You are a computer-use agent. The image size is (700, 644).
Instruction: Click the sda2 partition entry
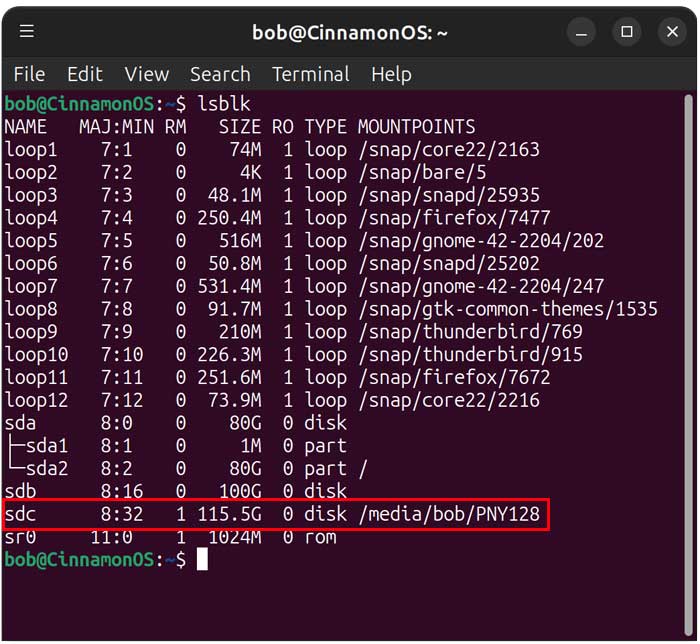click(46, 469)
